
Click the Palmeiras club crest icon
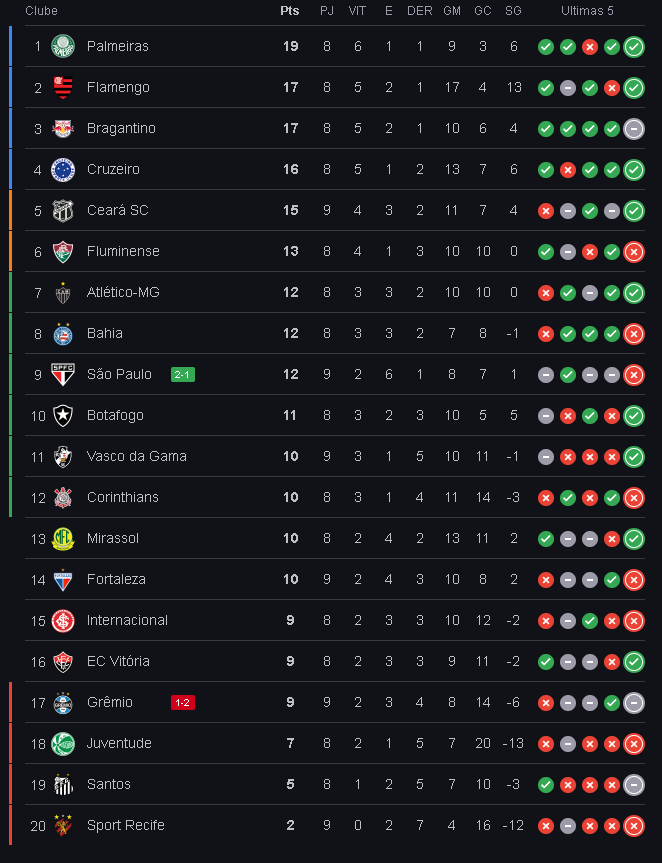63,46
